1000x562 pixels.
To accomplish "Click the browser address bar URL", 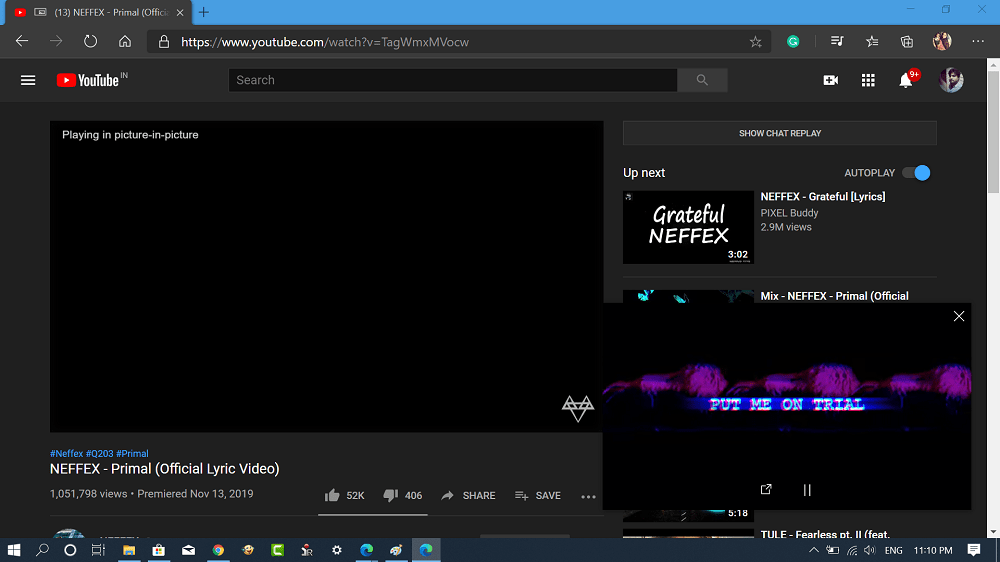I will coord(325,42).
